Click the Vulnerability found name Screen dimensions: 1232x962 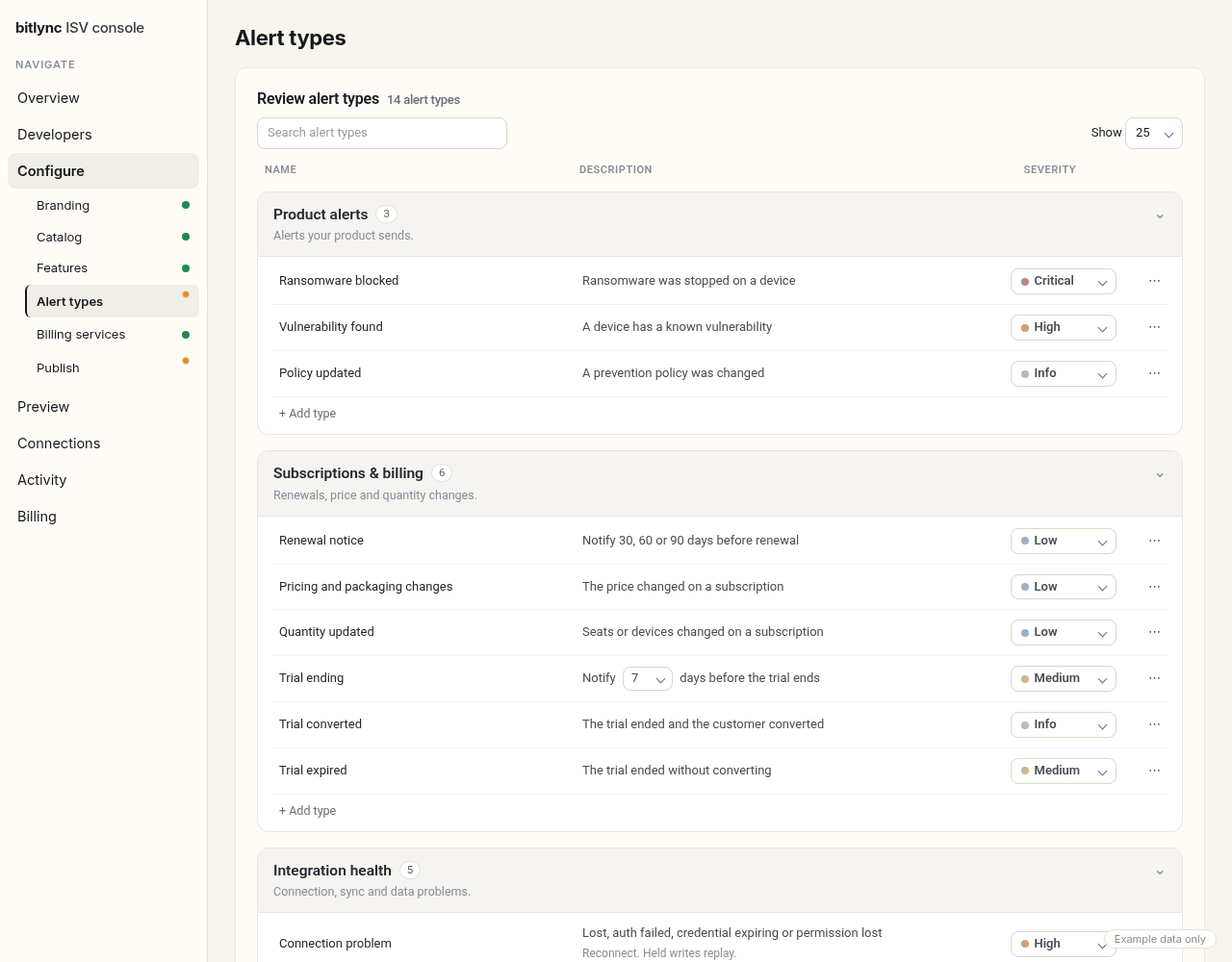tap(331, 327)
